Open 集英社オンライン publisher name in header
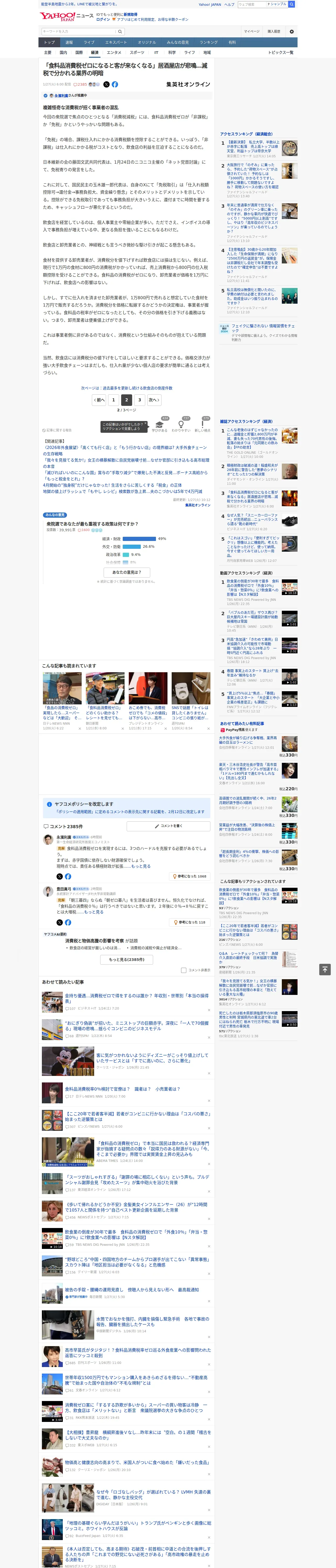Image resolution: width=336 pixels, height=1568 pixels. (188, 85)
